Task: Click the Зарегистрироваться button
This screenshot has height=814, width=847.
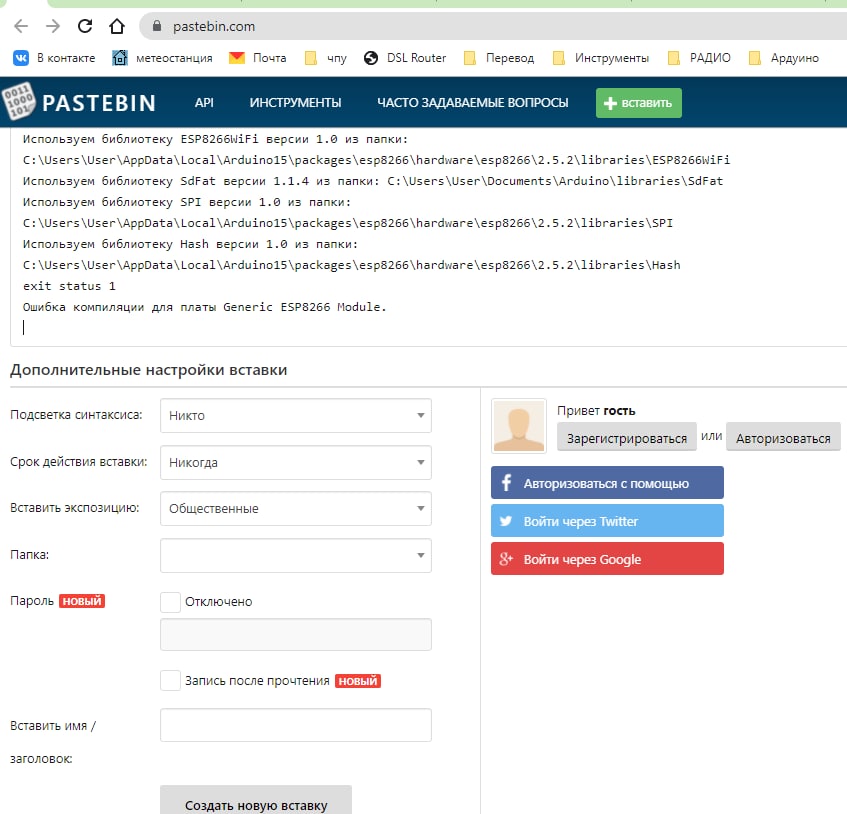Action: (627, 438)
